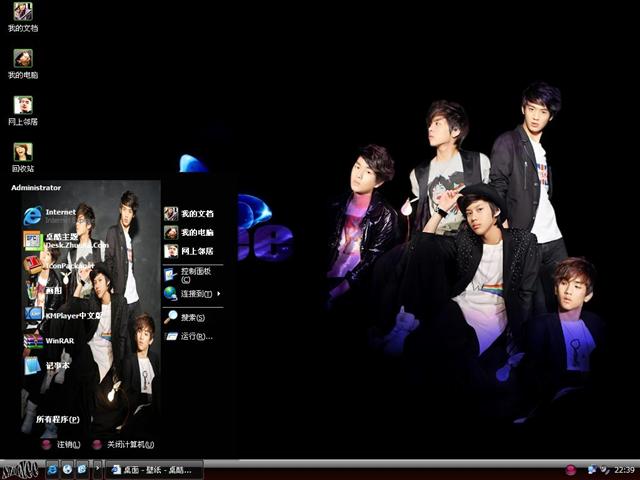Launch Internet Explorer from Start menu
This screenshot has width=640, height=480.
coord(50,216)
